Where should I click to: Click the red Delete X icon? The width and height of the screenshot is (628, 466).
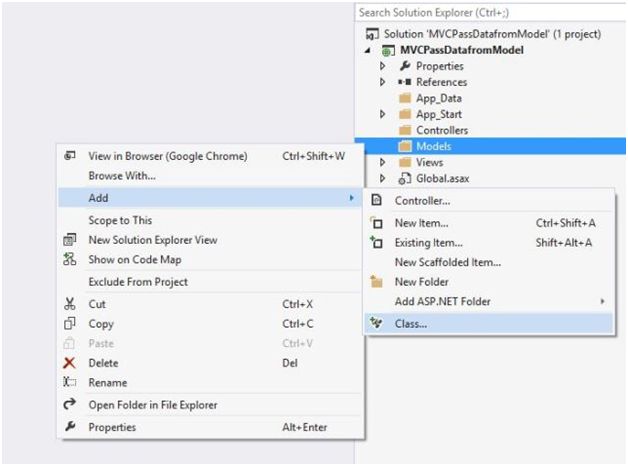click(70, 363)
